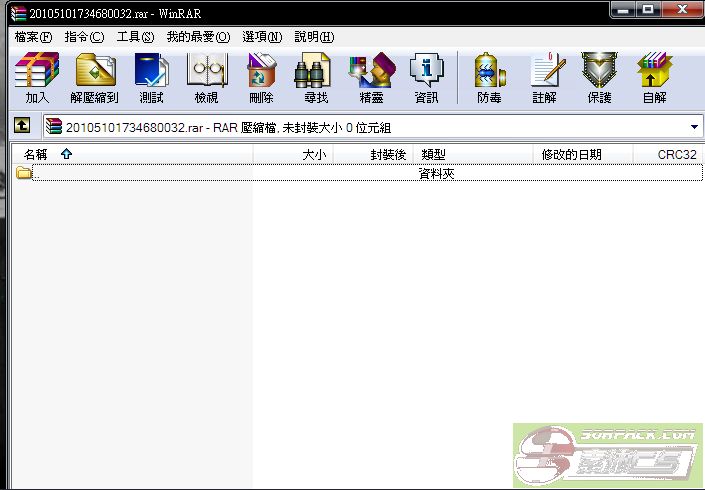Open the 我的最愛 (Favorites) menu
Viewport: 705px width, 490px height.
click(x=198, y=37)
